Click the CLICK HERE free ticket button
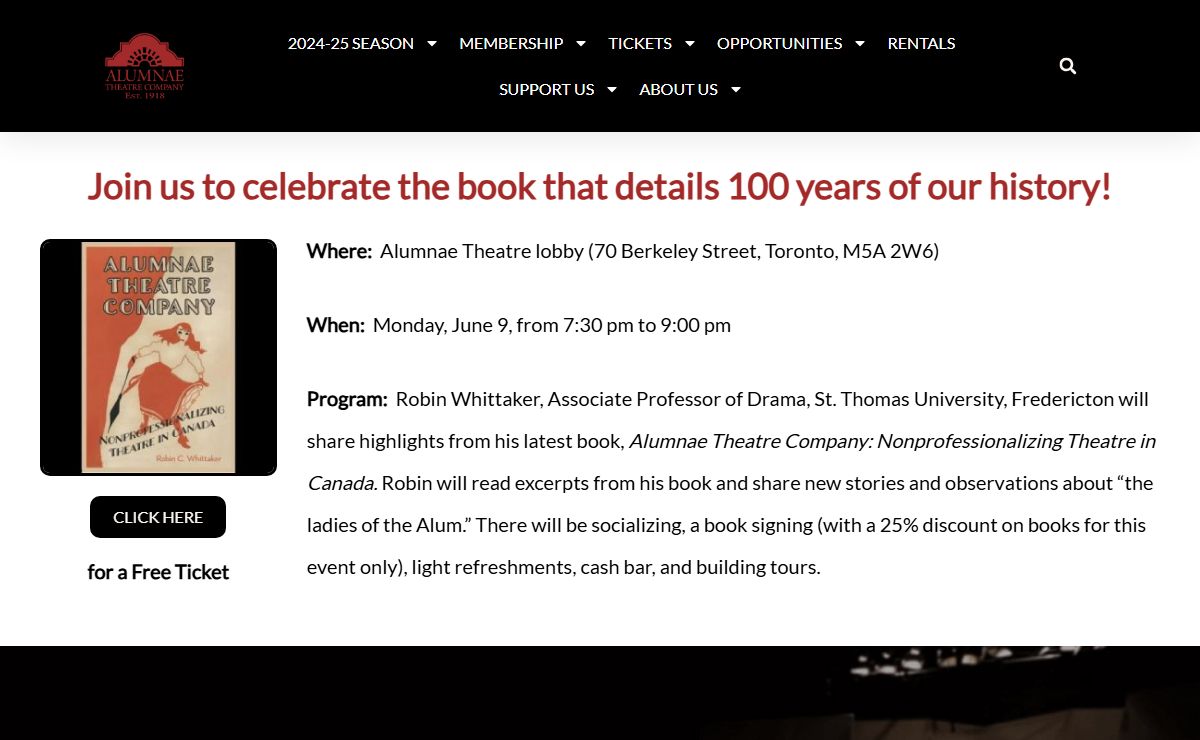1200x740 pixels. click(158, 517)
